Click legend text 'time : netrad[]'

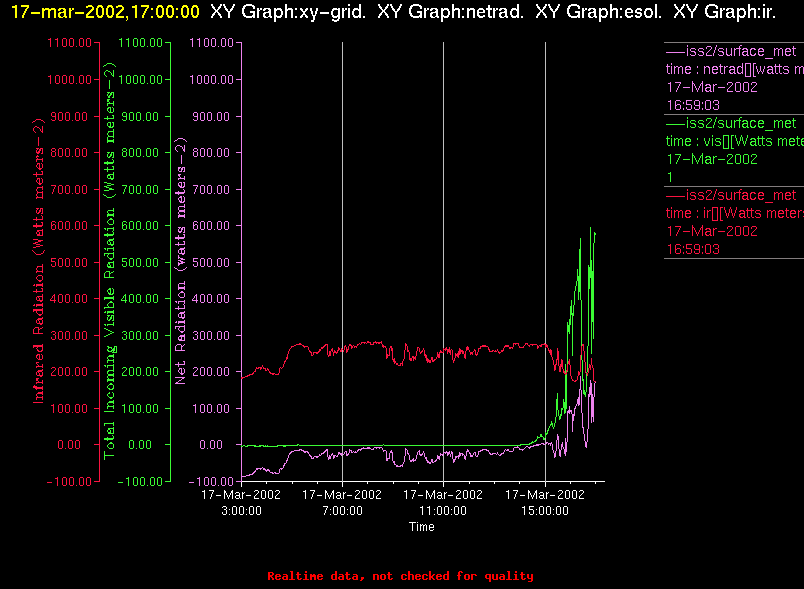point(709,69)
